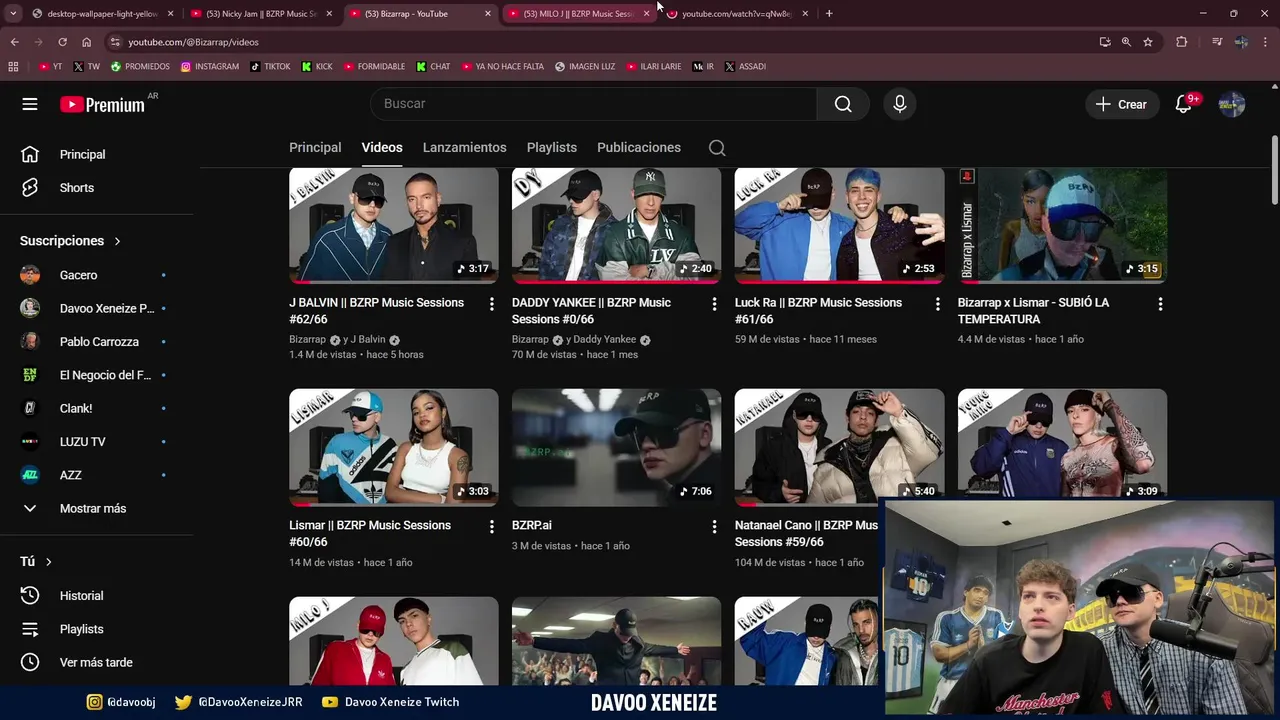Open BZRP.ai video thumbnail
Screen dimensions: 1280x720
pos(616,447)
